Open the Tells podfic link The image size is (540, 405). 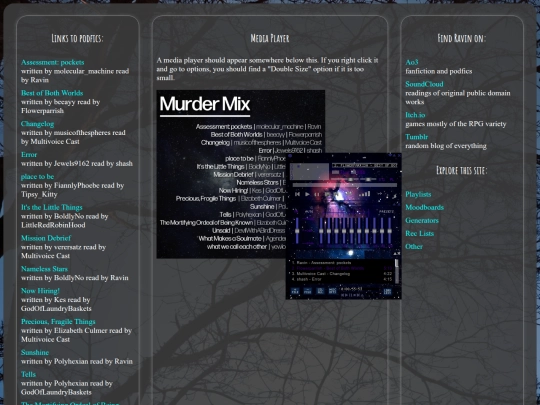28,374
